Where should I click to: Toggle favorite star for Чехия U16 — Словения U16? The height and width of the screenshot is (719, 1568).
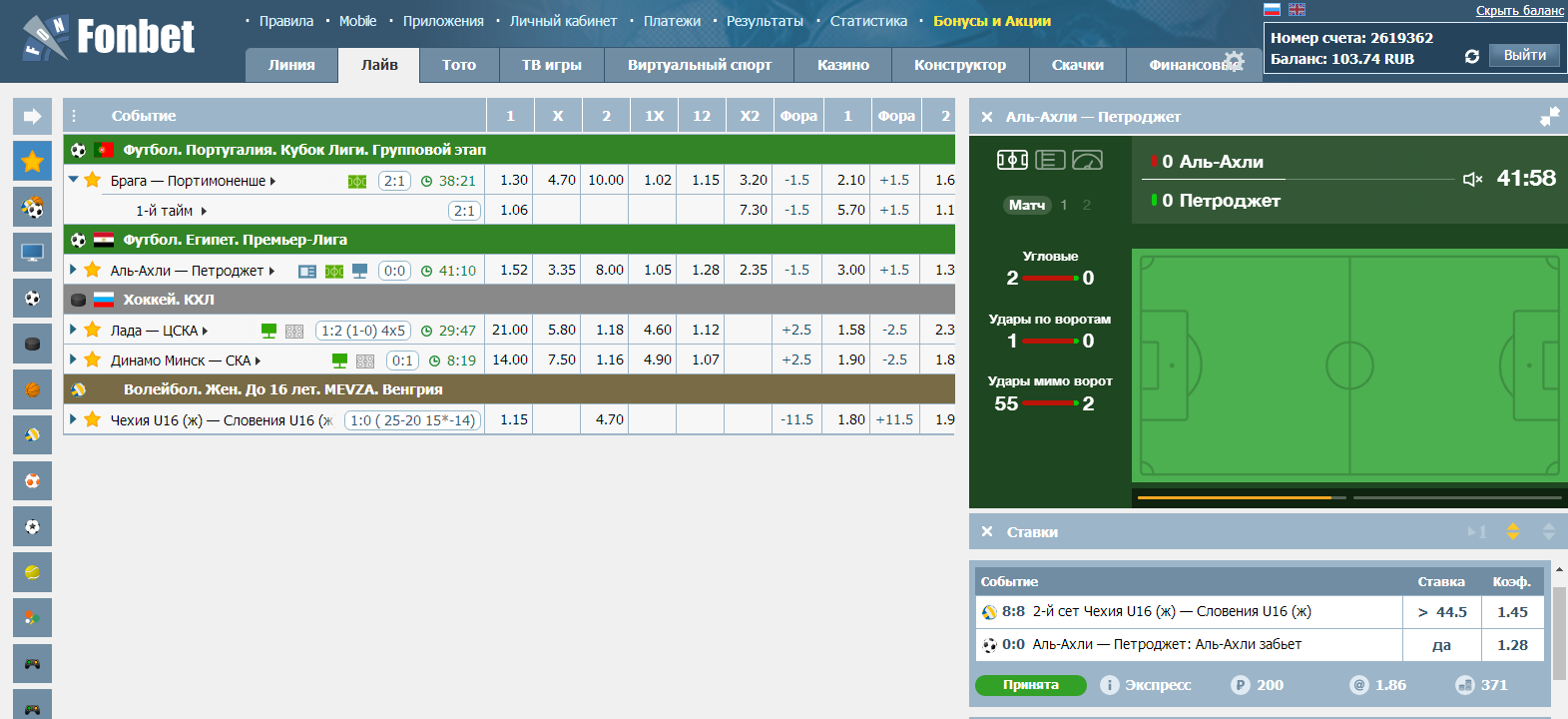point(92,419)
